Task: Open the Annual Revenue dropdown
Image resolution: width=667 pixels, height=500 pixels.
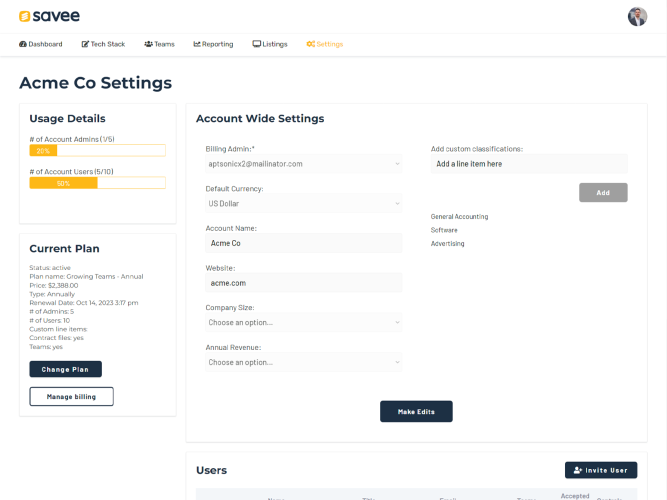Action: pos(304,362)
